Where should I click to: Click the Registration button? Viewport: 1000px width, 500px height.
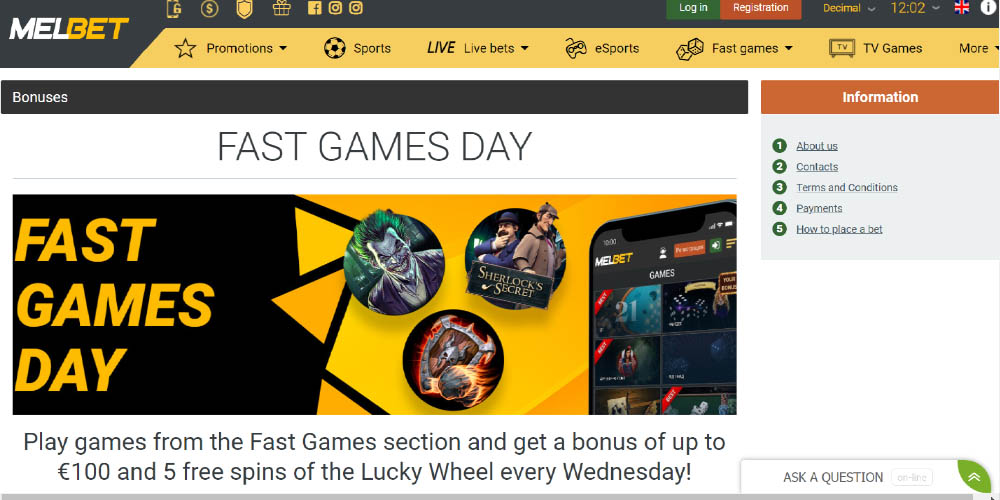point(760,8)
